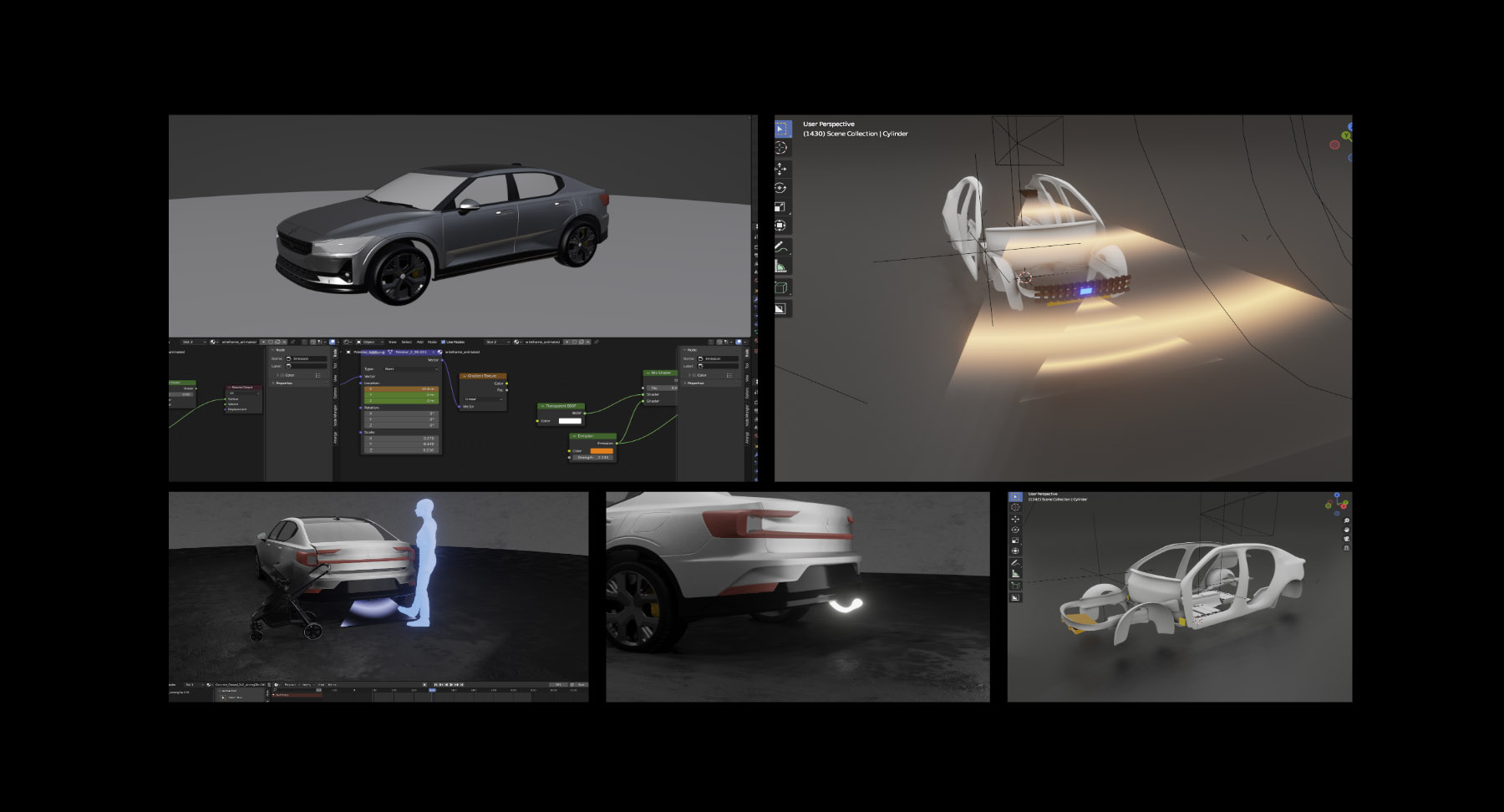Click the Label field in right node sidebar
This screenshot has height=812, width=1504.
click(x=719, y=366)
